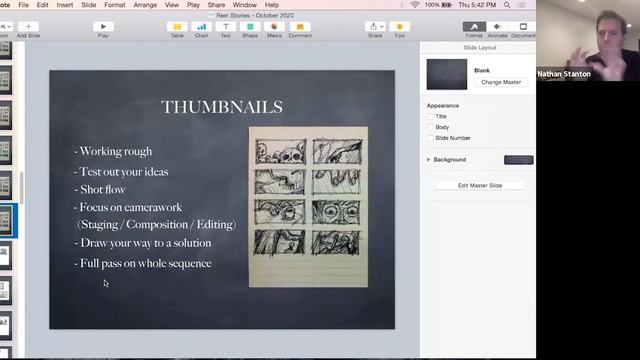The width and height of the screenshot is (640, 360).
Task: Open the Document inspector
Action: [523, 27]
